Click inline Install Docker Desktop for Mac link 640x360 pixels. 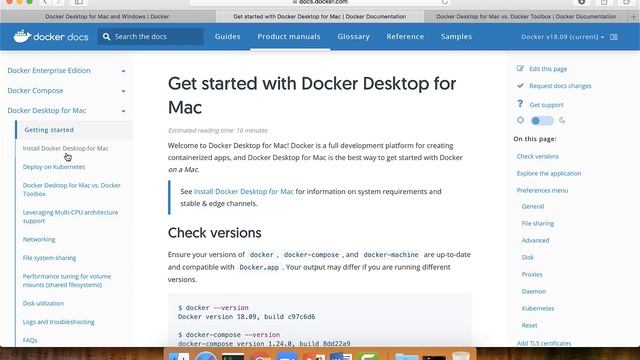pos(244,191)
